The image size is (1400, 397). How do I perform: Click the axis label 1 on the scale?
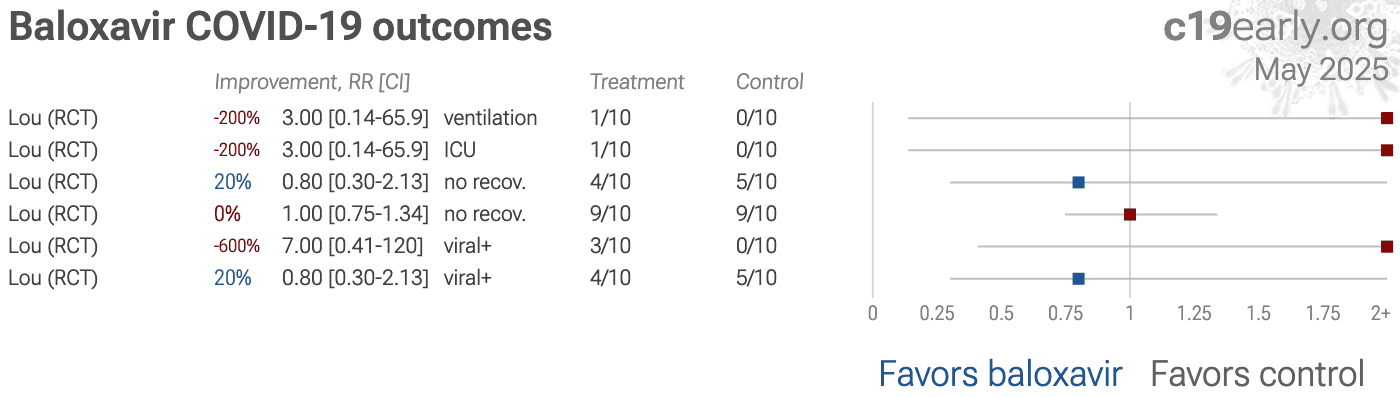(1130, 314)
